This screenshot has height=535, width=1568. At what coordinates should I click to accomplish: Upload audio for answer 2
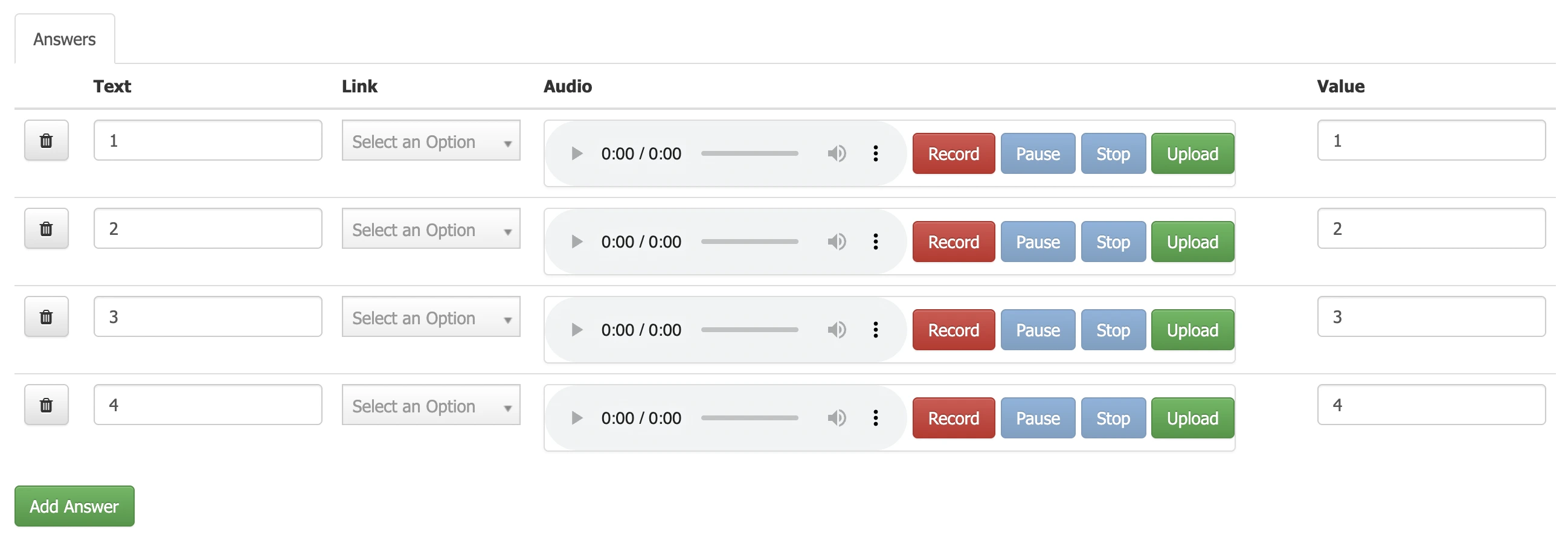point(1192,242)
